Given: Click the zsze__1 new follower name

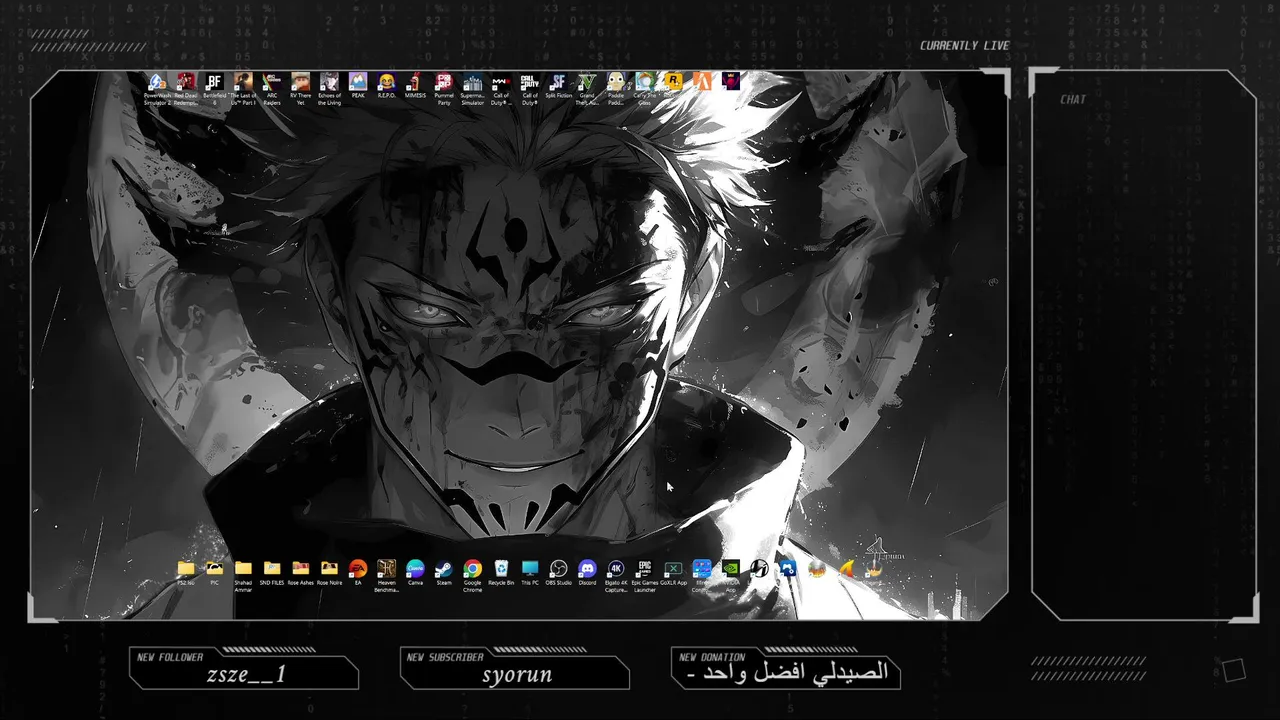Looking at the screenshot, I should 246,675.
